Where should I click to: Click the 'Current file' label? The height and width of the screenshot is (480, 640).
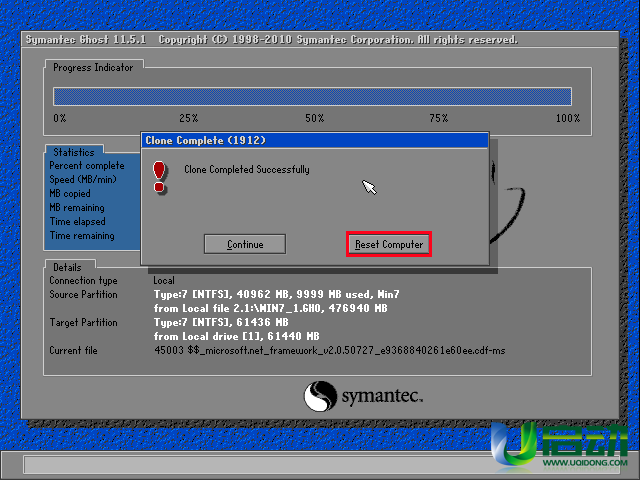[x=73, y=351]
